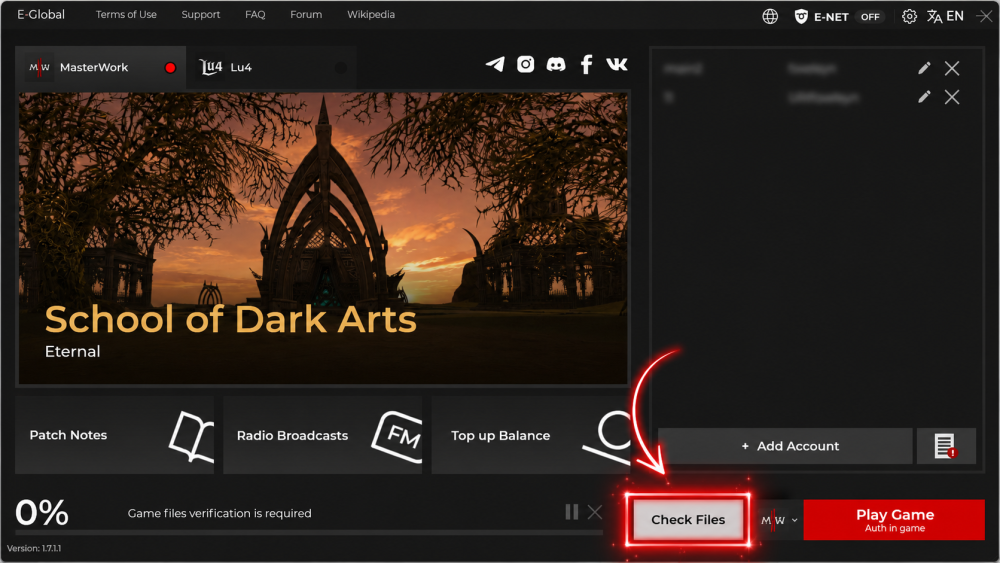The width and height of the screenshot is (1000, 563).
Task: Open the Discord social link
Action: (555, 64)
